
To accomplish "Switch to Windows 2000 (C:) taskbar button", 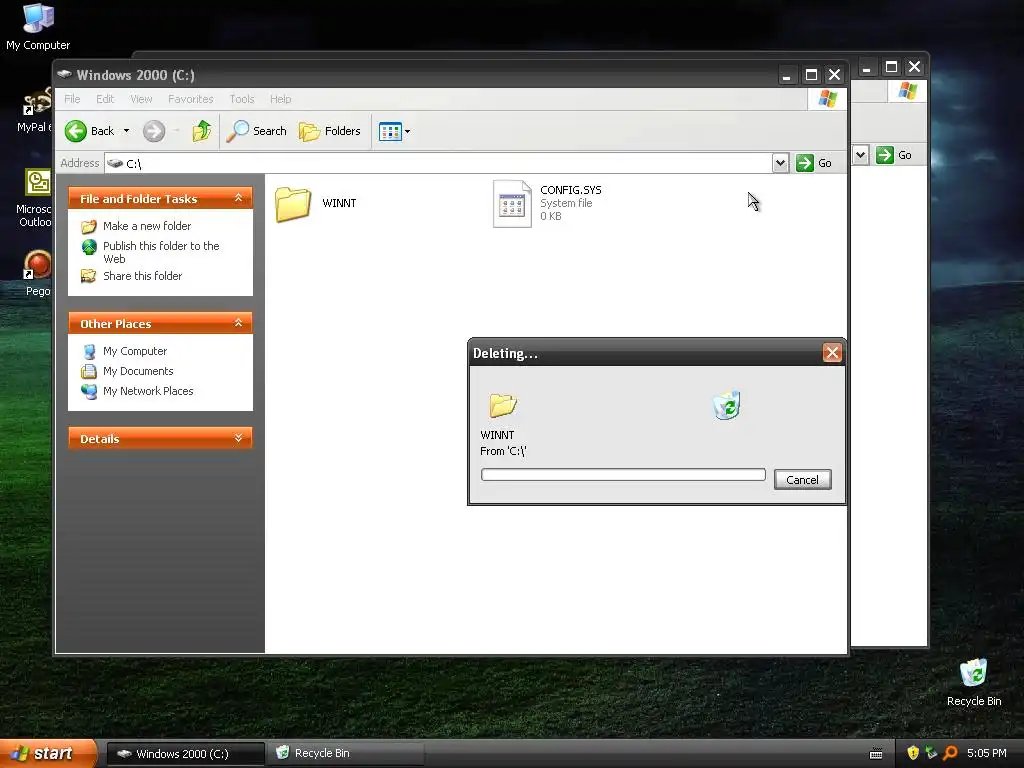I will pos(185,754).
